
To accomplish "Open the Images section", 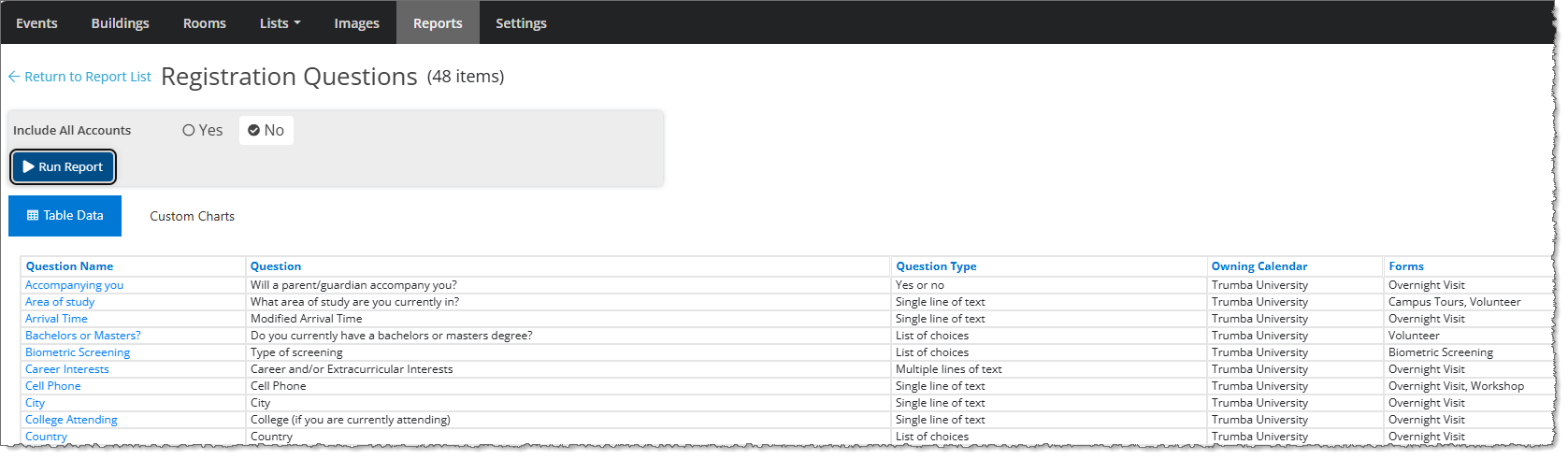I will pos(356,22).
